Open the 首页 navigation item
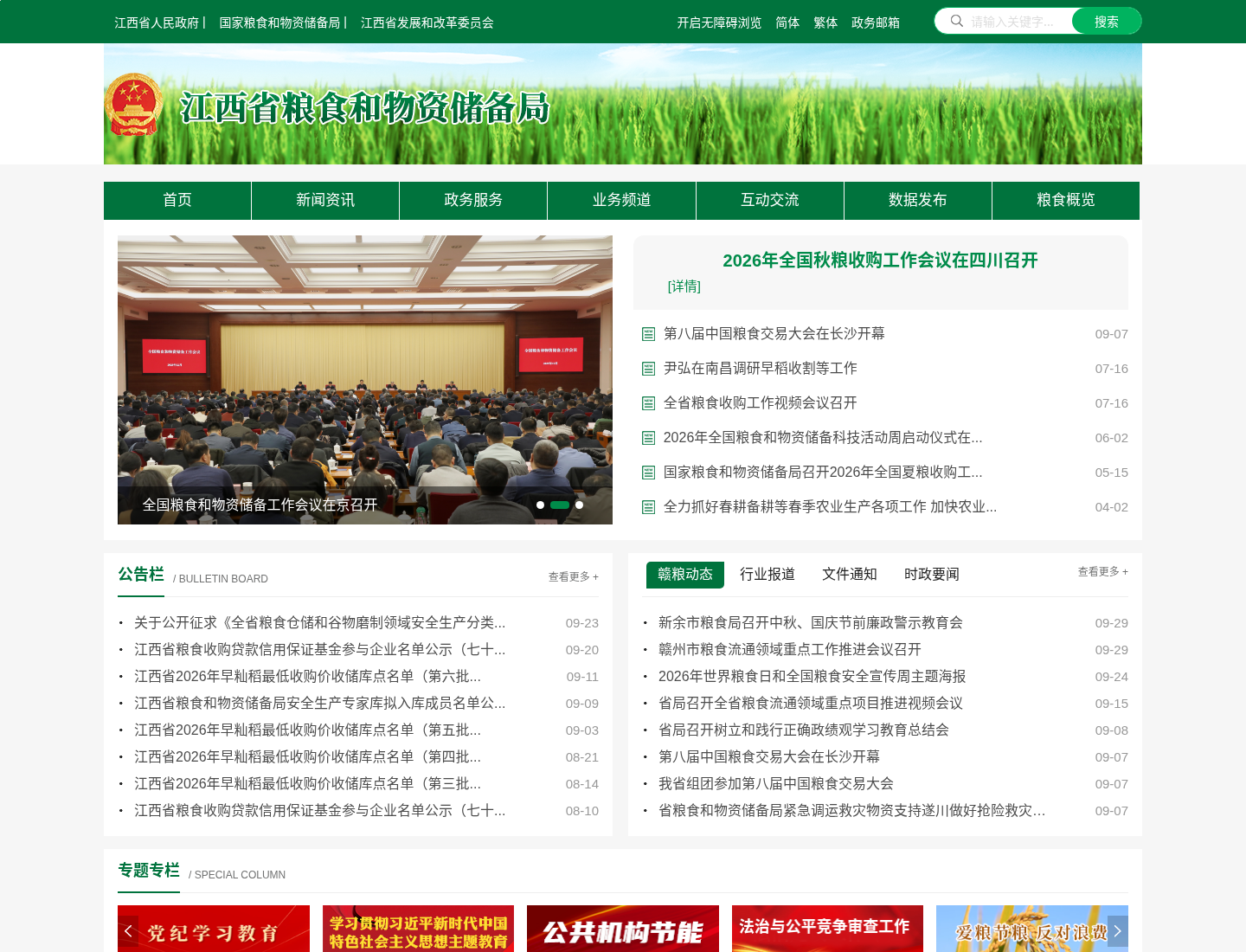The image size is (1246, 952). click(x=177, y=200)
